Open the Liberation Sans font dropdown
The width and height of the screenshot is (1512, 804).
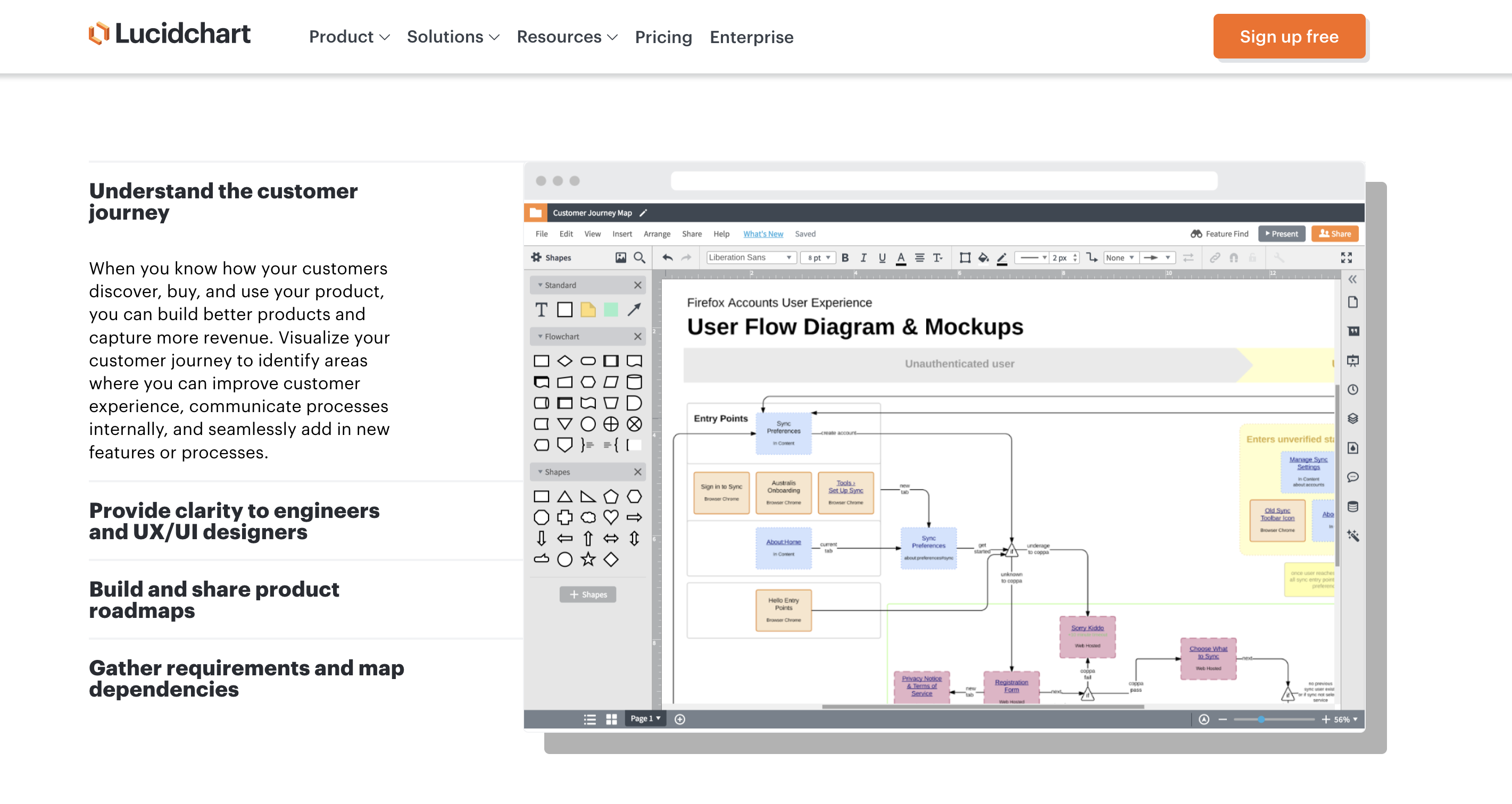click(750, 258)
